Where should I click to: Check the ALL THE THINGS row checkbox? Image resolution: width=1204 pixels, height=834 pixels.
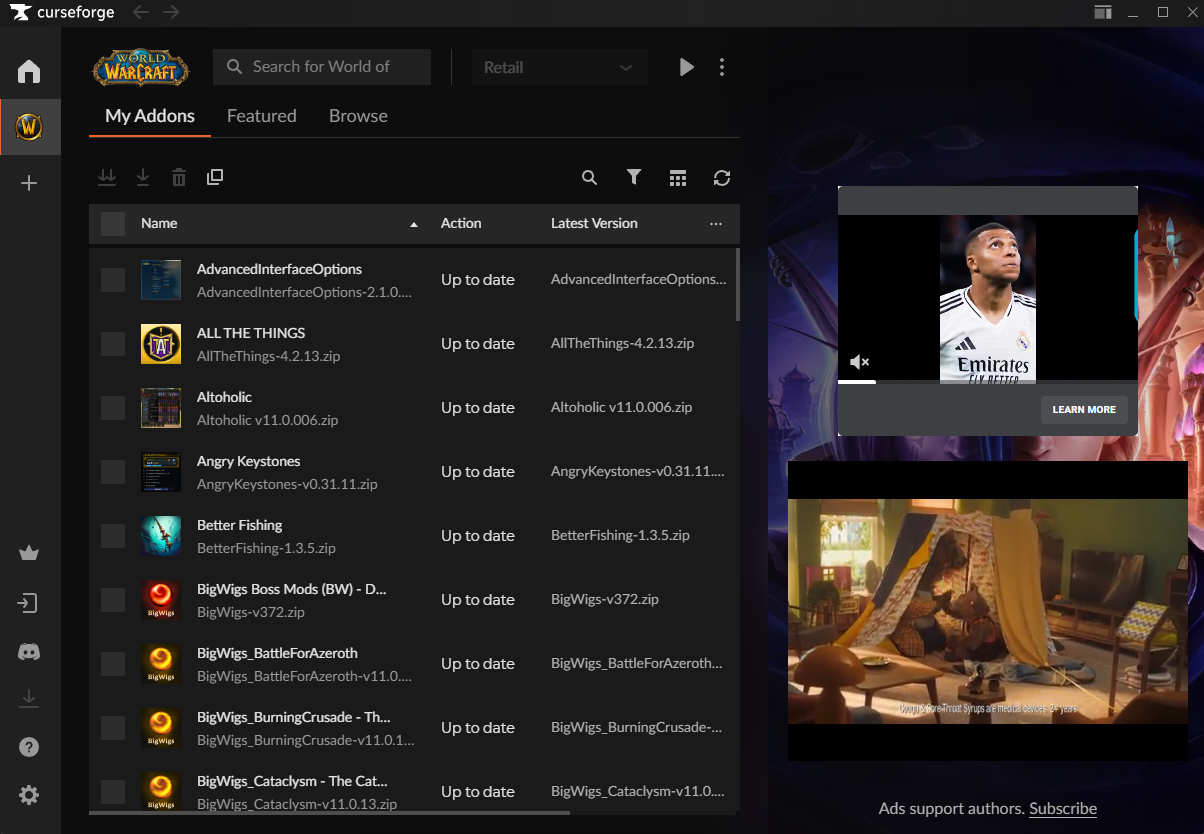[x=113, y=344]
